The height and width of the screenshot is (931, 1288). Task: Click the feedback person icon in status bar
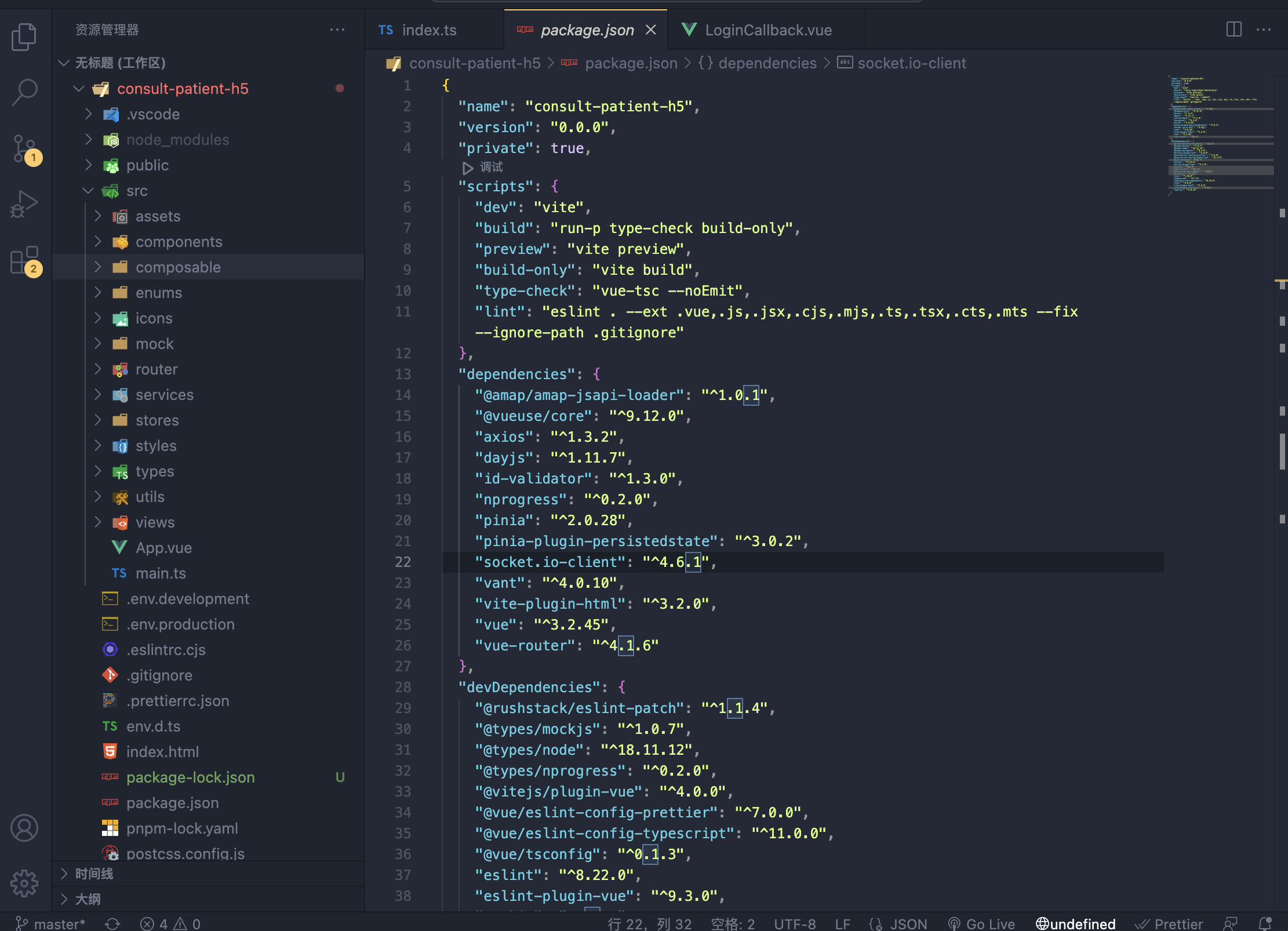pos(1231,923)
